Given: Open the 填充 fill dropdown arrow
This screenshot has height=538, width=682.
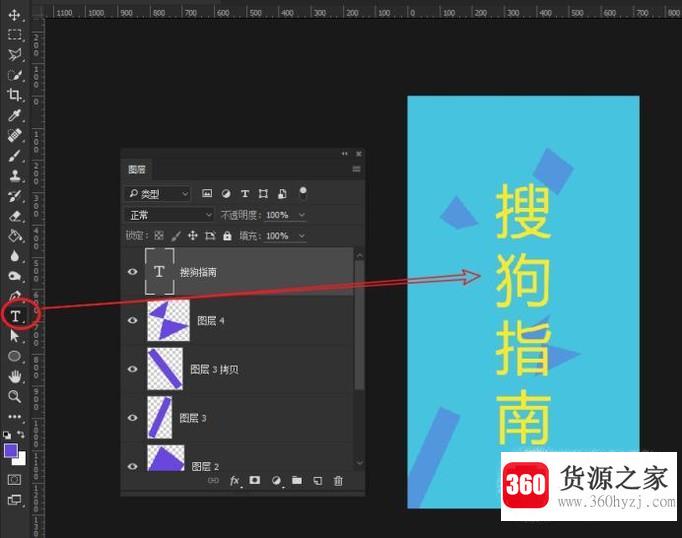Looking at the screenshot, I should pos(302,236).
